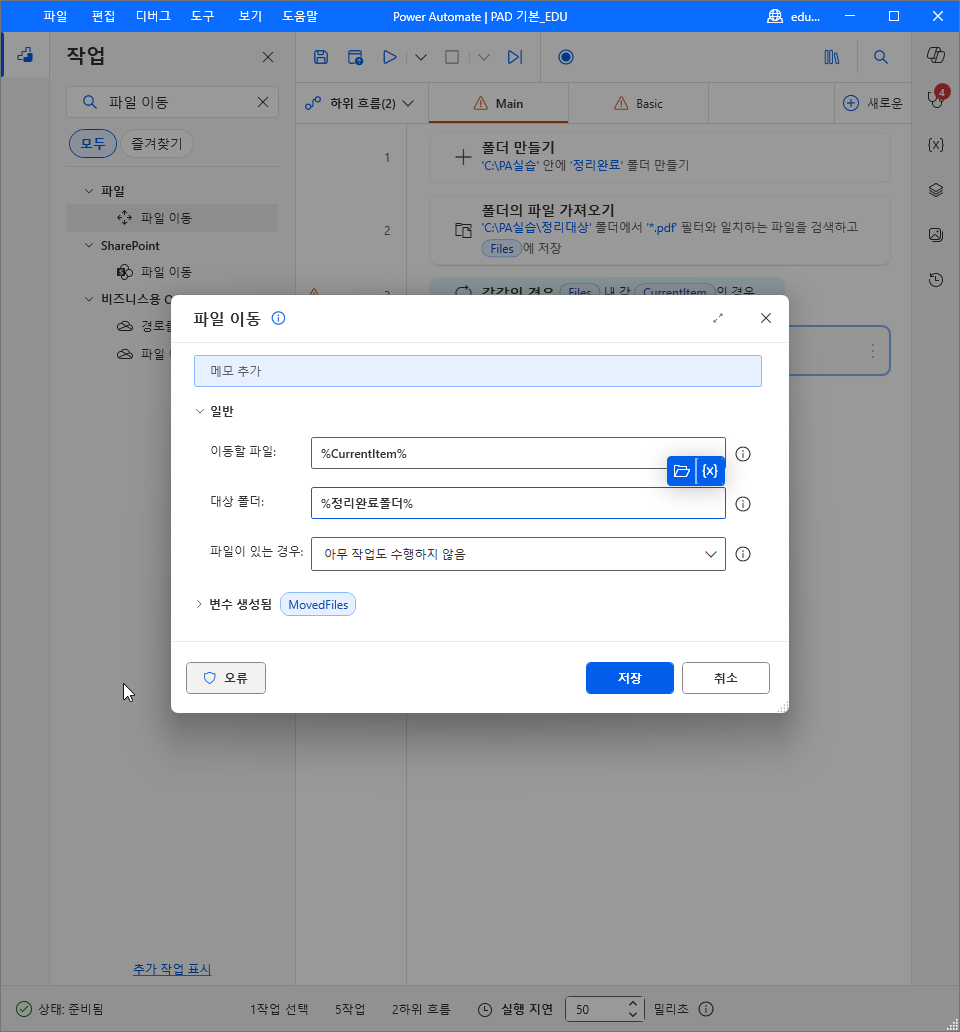The image size is (960, 1032).
Task: Click the 추가 작업 표시 link
Action: coord(172,969)
